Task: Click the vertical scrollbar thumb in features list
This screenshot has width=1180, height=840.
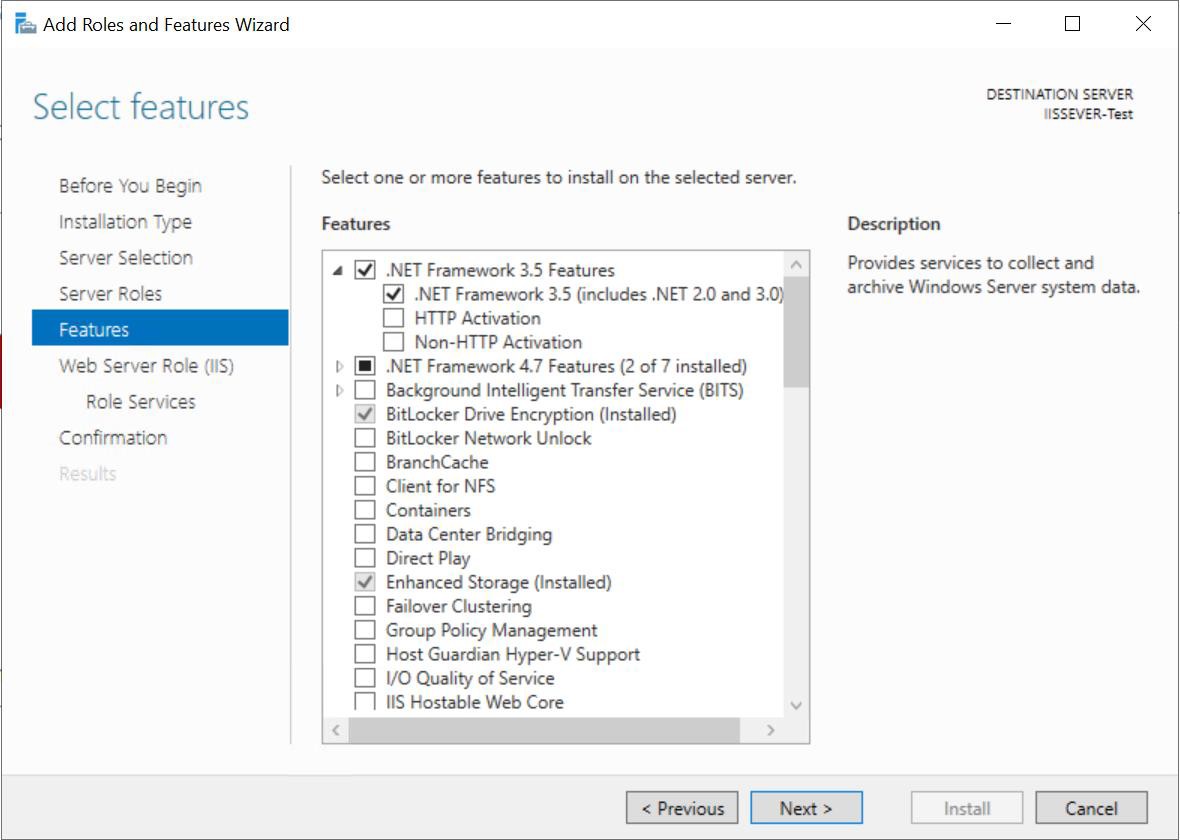Action: [796, 332]
